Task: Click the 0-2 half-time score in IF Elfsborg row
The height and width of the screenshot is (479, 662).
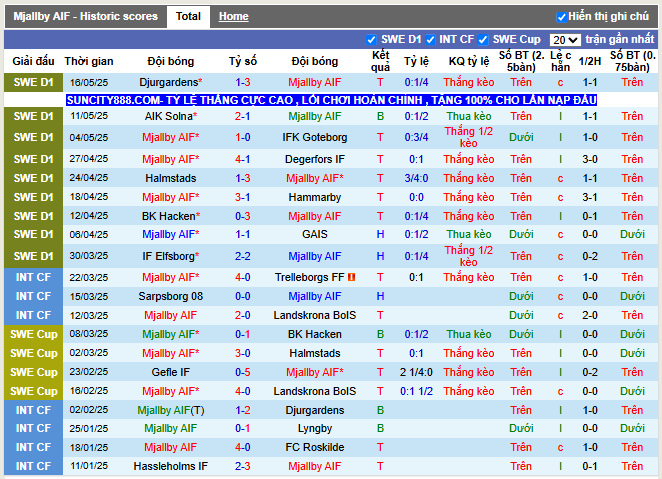Action: pyautogui.click(x=590, y=256)
